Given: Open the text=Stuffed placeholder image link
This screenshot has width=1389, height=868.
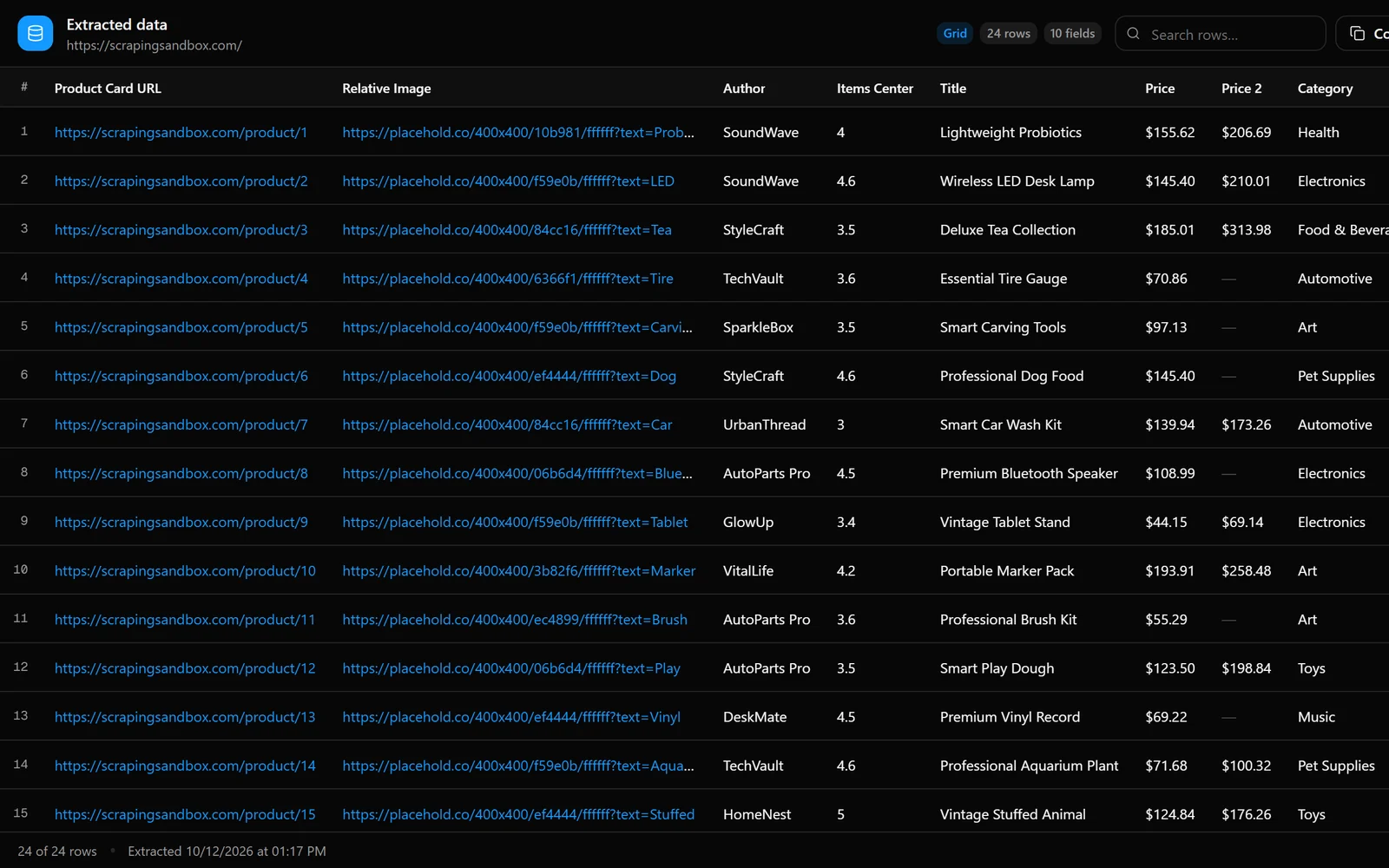Looking at the screenshot, I should (x=518, y=814).
